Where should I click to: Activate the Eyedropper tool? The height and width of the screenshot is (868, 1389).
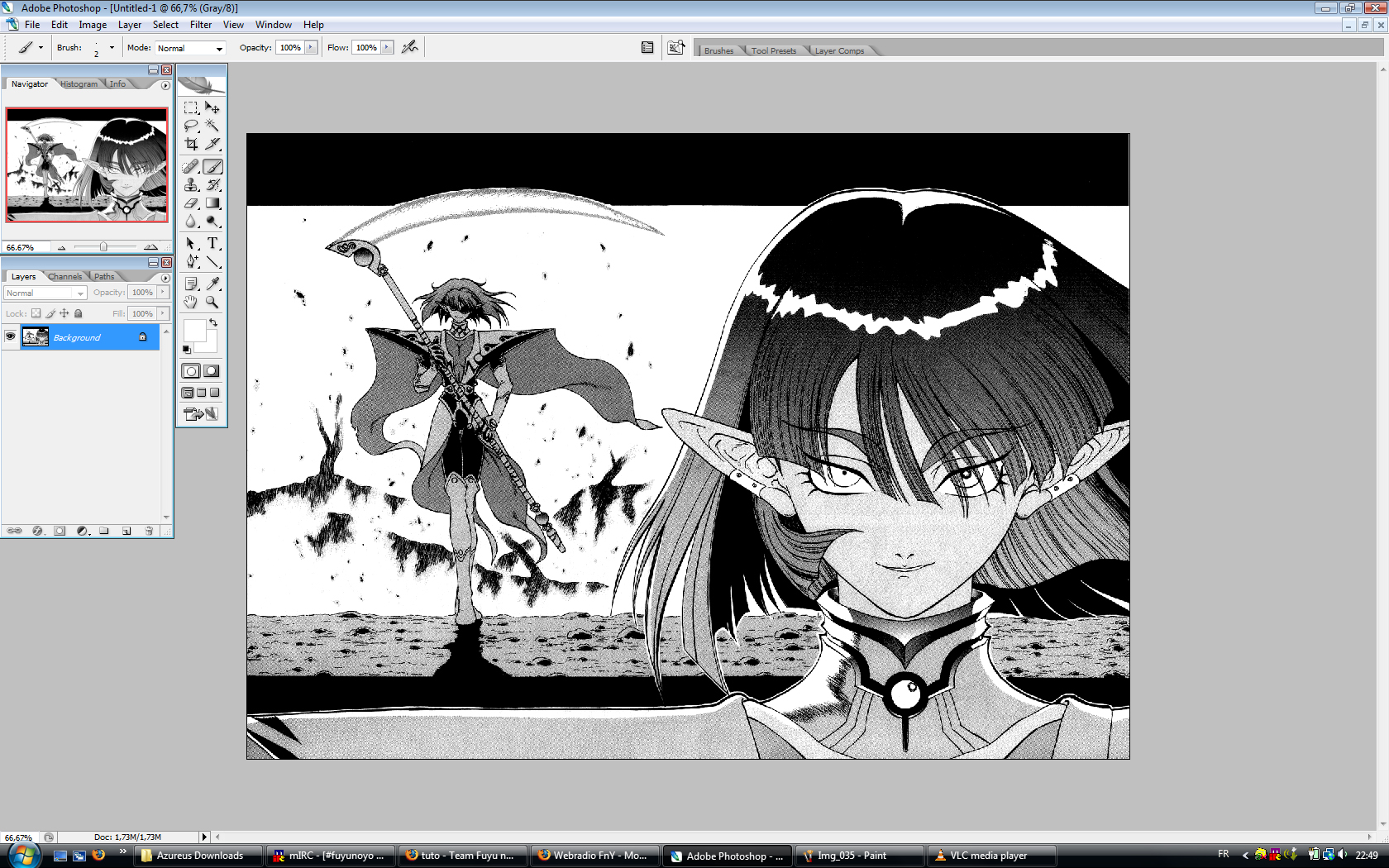point(212,284)
